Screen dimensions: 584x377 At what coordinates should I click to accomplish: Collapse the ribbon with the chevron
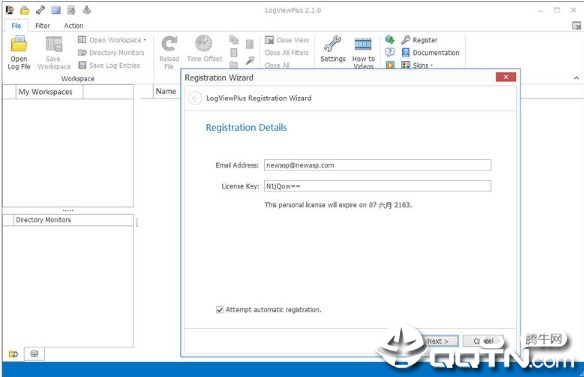[x=576, y=78]
